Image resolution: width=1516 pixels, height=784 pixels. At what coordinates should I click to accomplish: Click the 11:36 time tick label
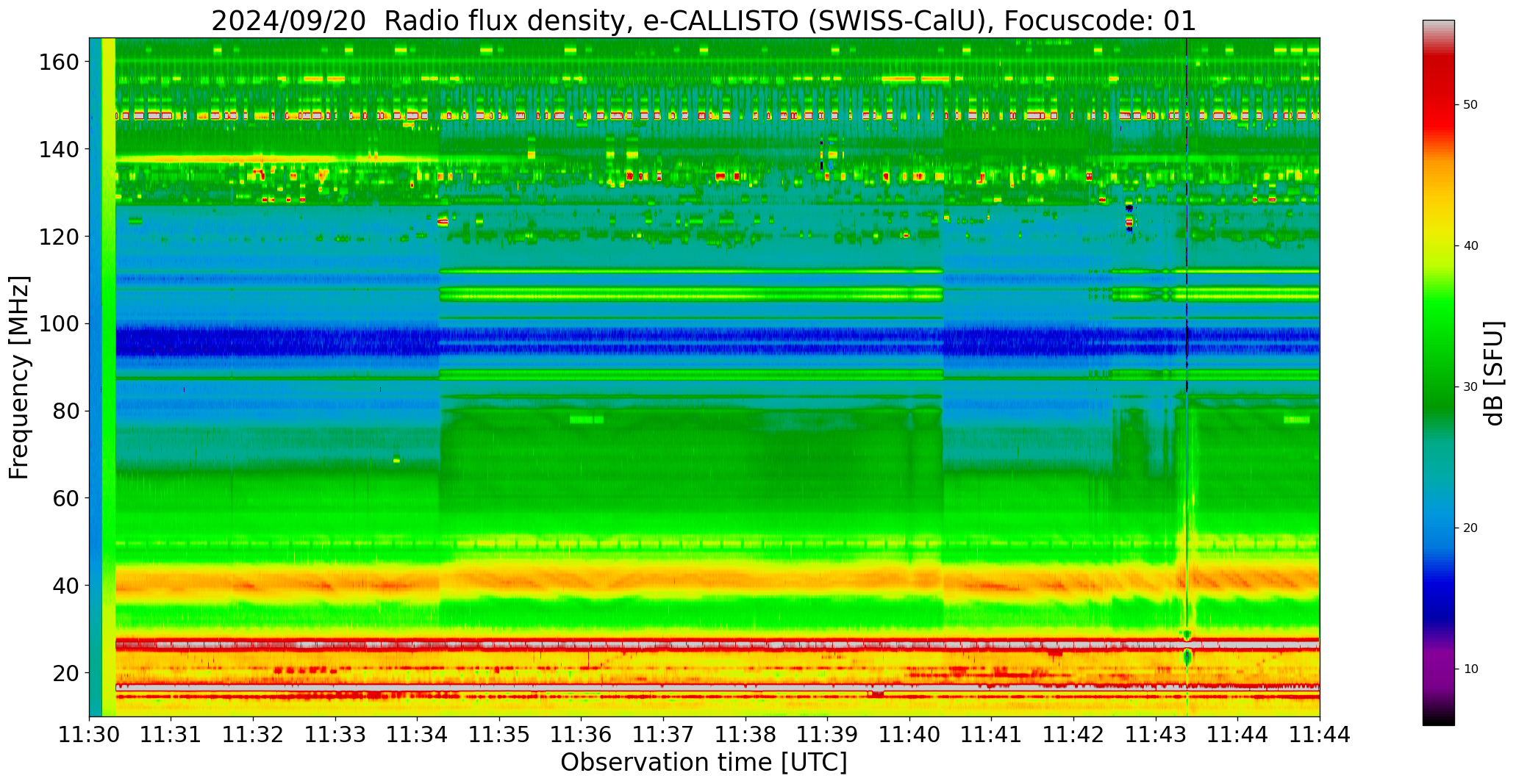582,734
